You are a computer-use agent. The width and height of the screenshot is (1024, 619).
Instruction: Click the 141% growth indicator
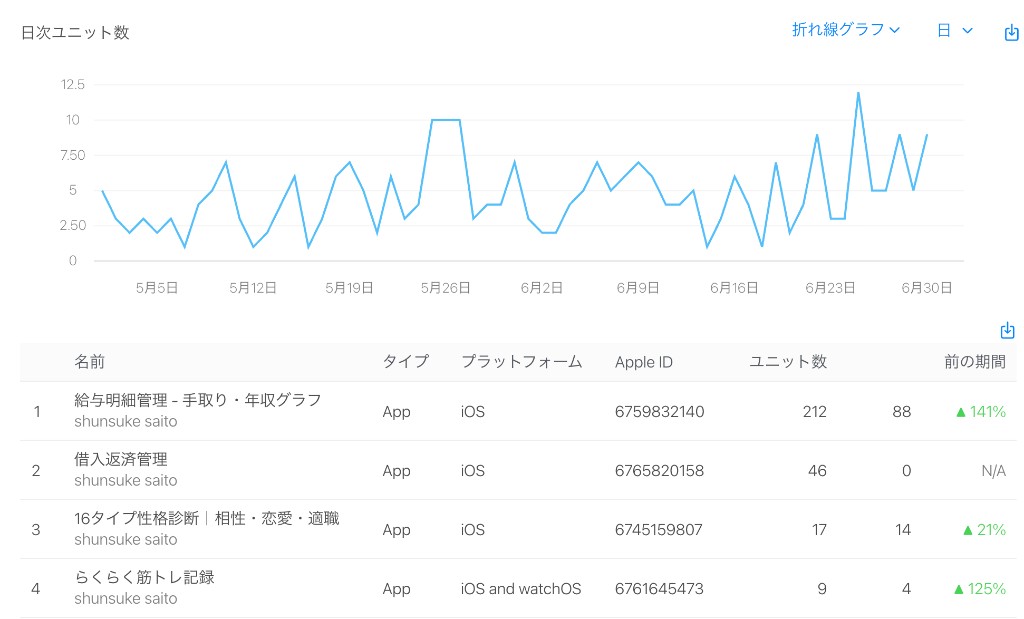[x=980, y=411]
